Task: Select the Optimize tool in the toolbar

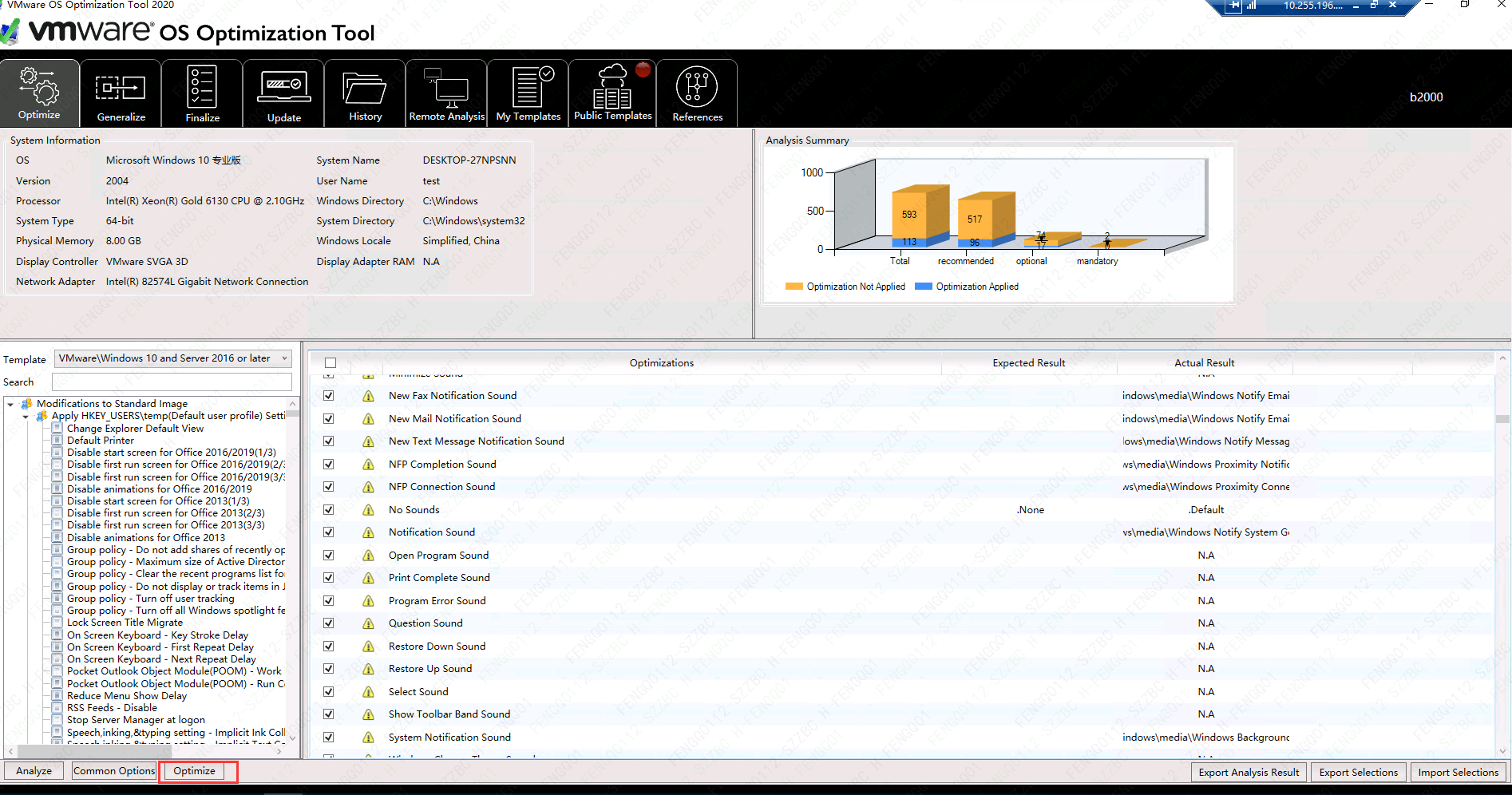Action: click(39, 93)
